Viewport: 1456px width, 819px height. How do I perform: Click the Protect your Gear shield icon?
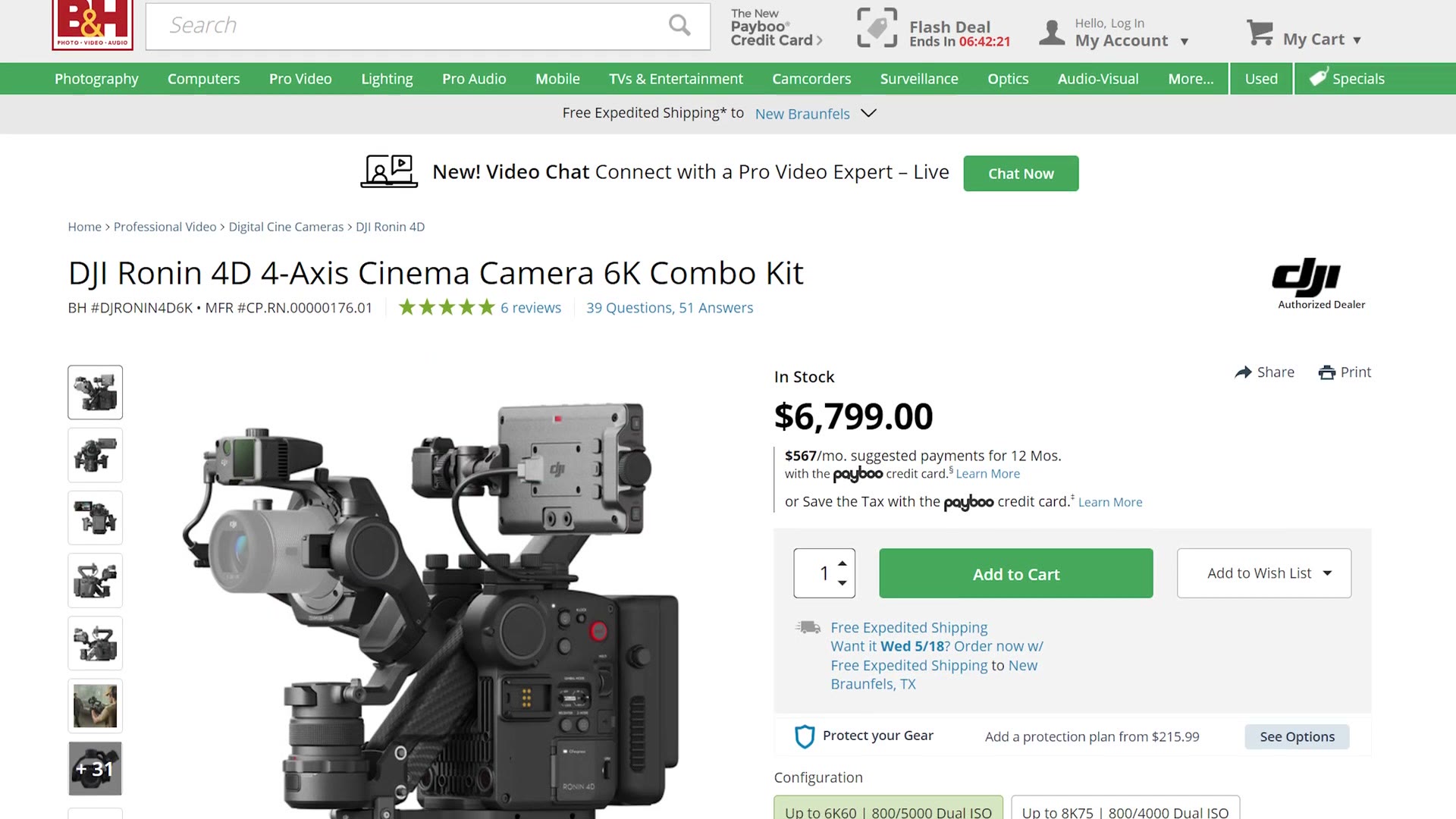[x=805, y=736]
